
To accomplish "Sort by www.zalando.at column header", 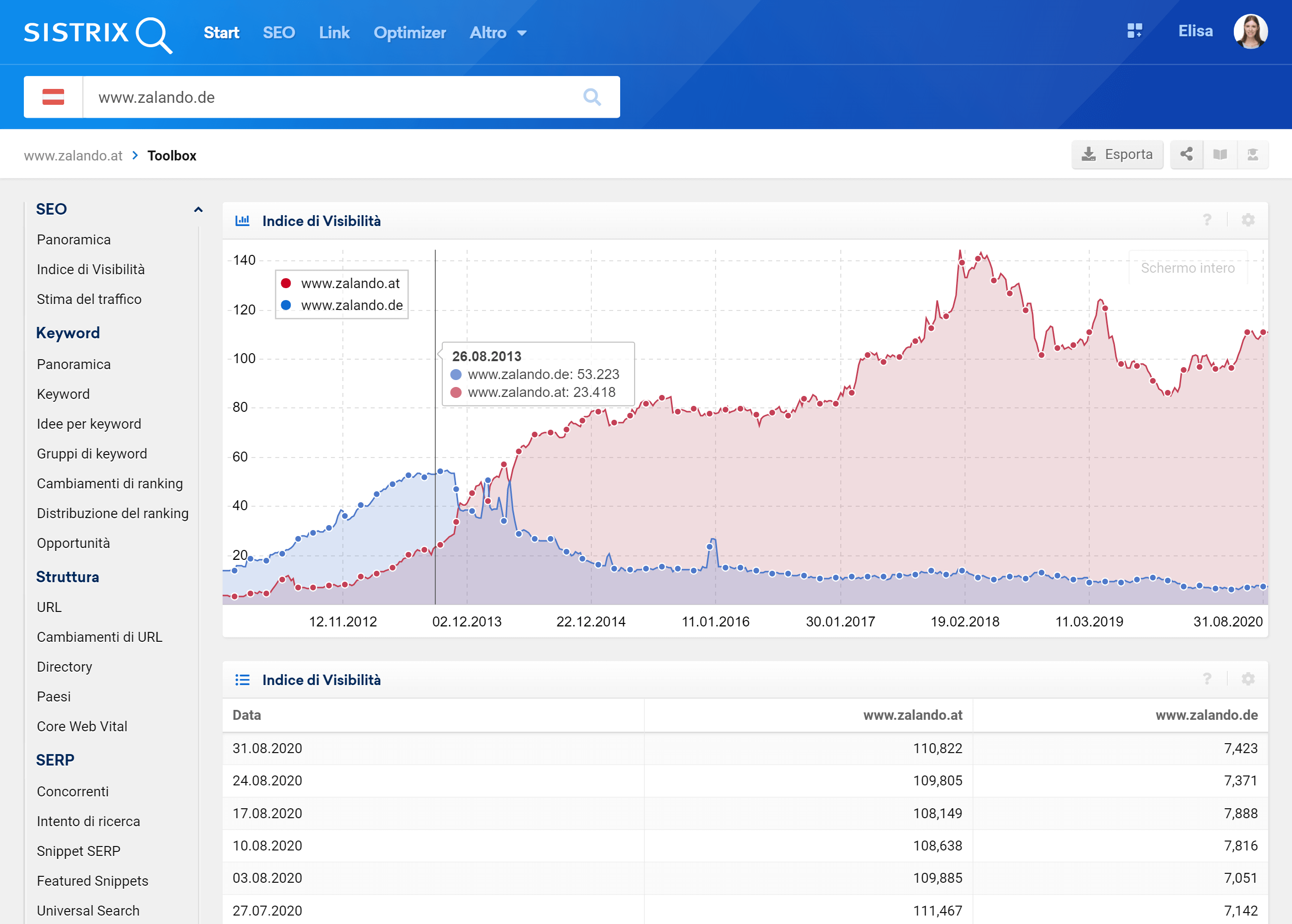I will (912, 715).
